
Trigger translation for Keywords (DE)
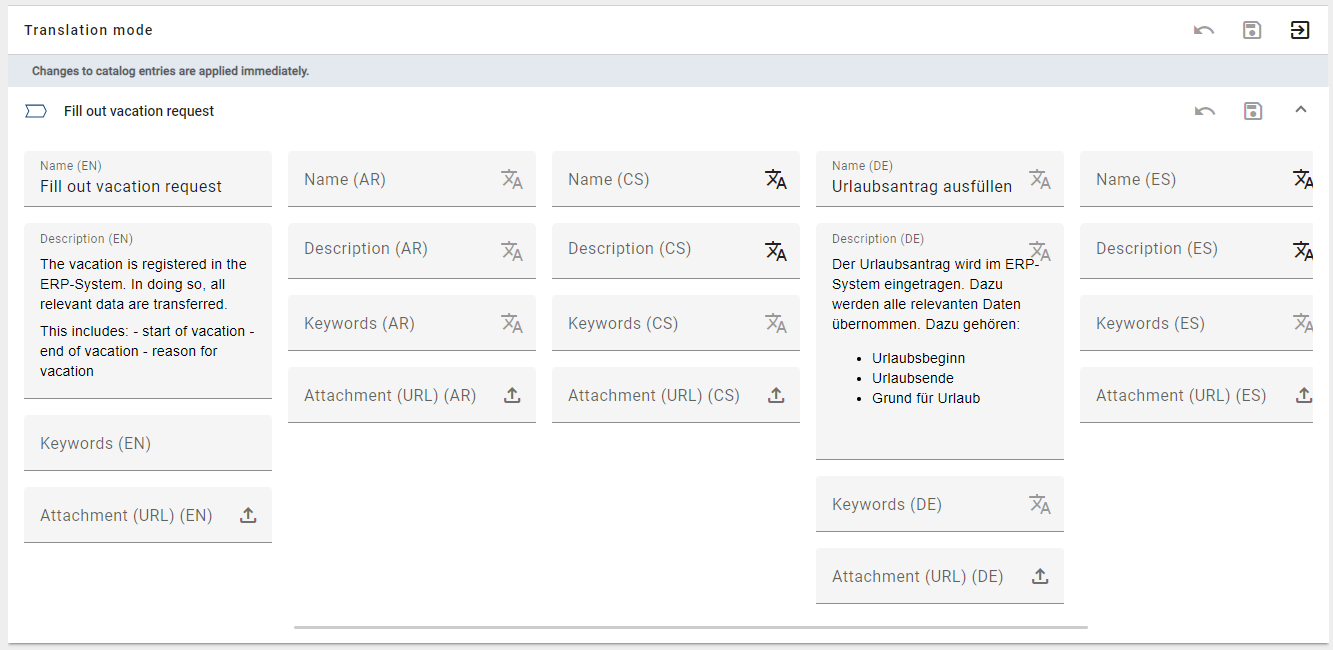pos(1040,504)
